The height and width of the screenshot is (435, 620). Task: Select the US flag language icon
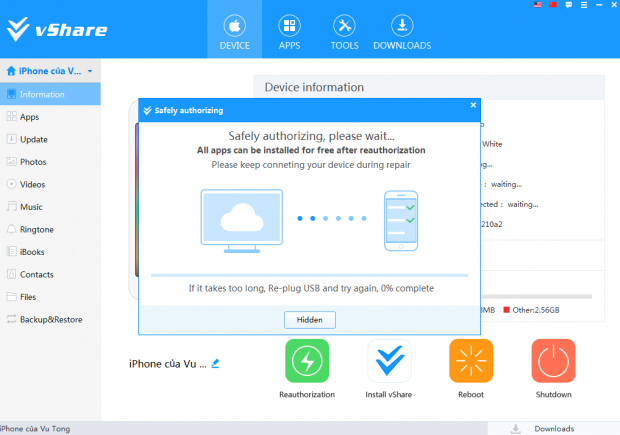(538, 5)
